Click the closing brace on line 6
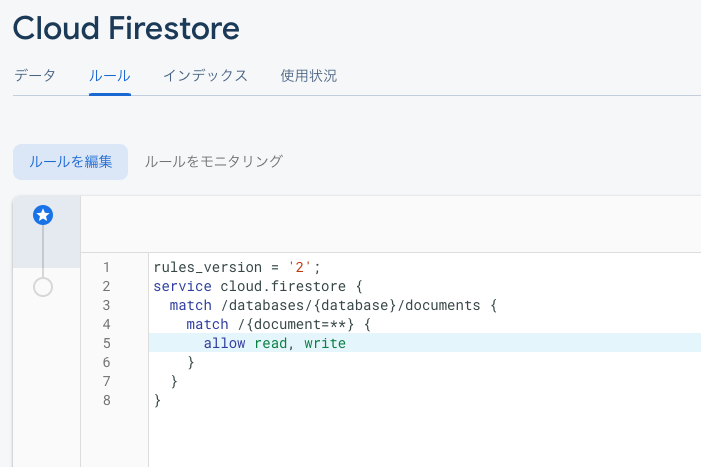Screen dimensions: 701x467 (x=191, y=362)
